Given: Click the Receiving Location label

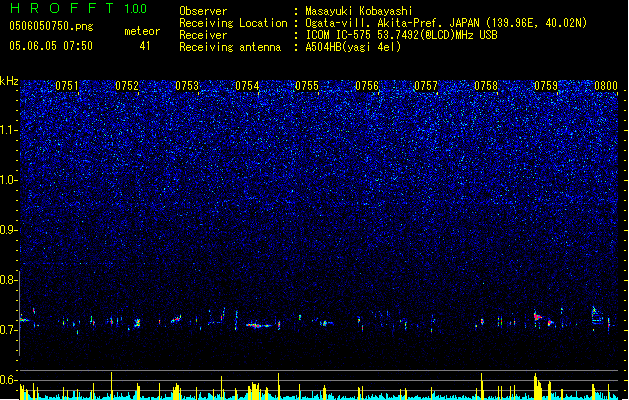Looking at the screenshot, I should (x=233, y=23).
